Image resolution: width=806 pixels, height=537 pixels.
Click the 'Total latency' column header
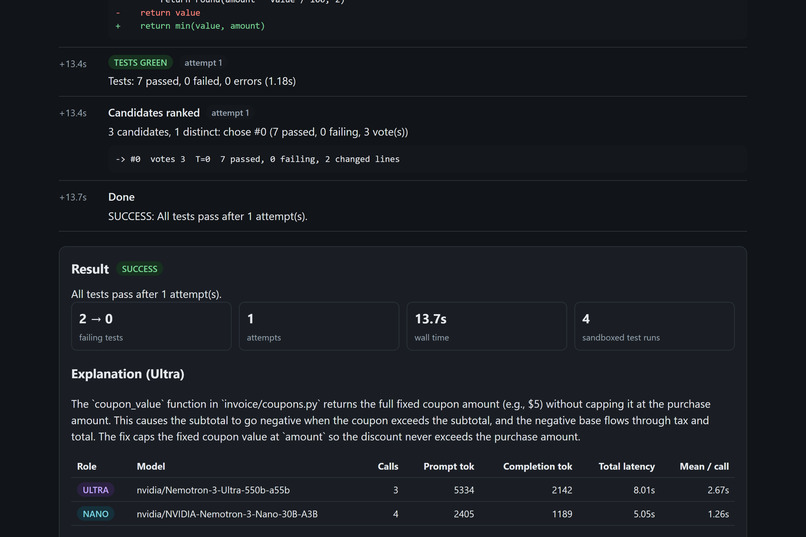click(x=627, y=466)
